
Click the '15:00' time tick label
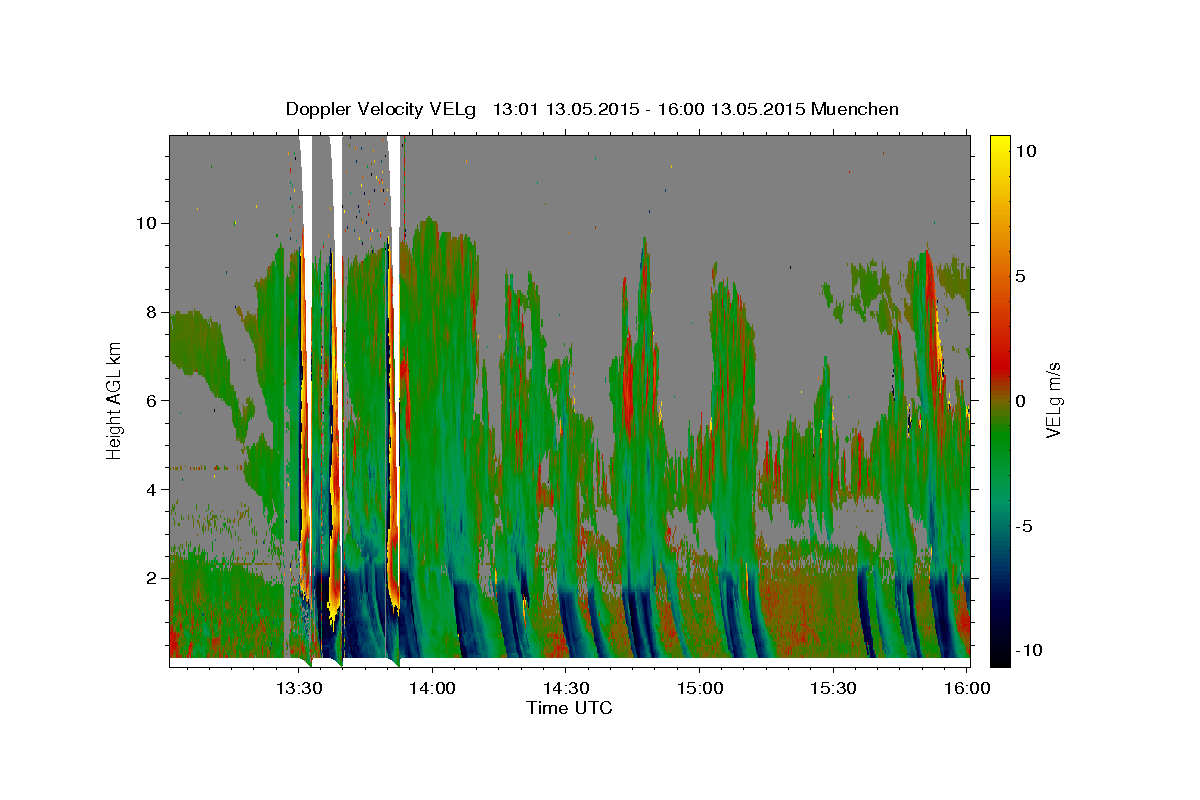click(x=700, y=688)
